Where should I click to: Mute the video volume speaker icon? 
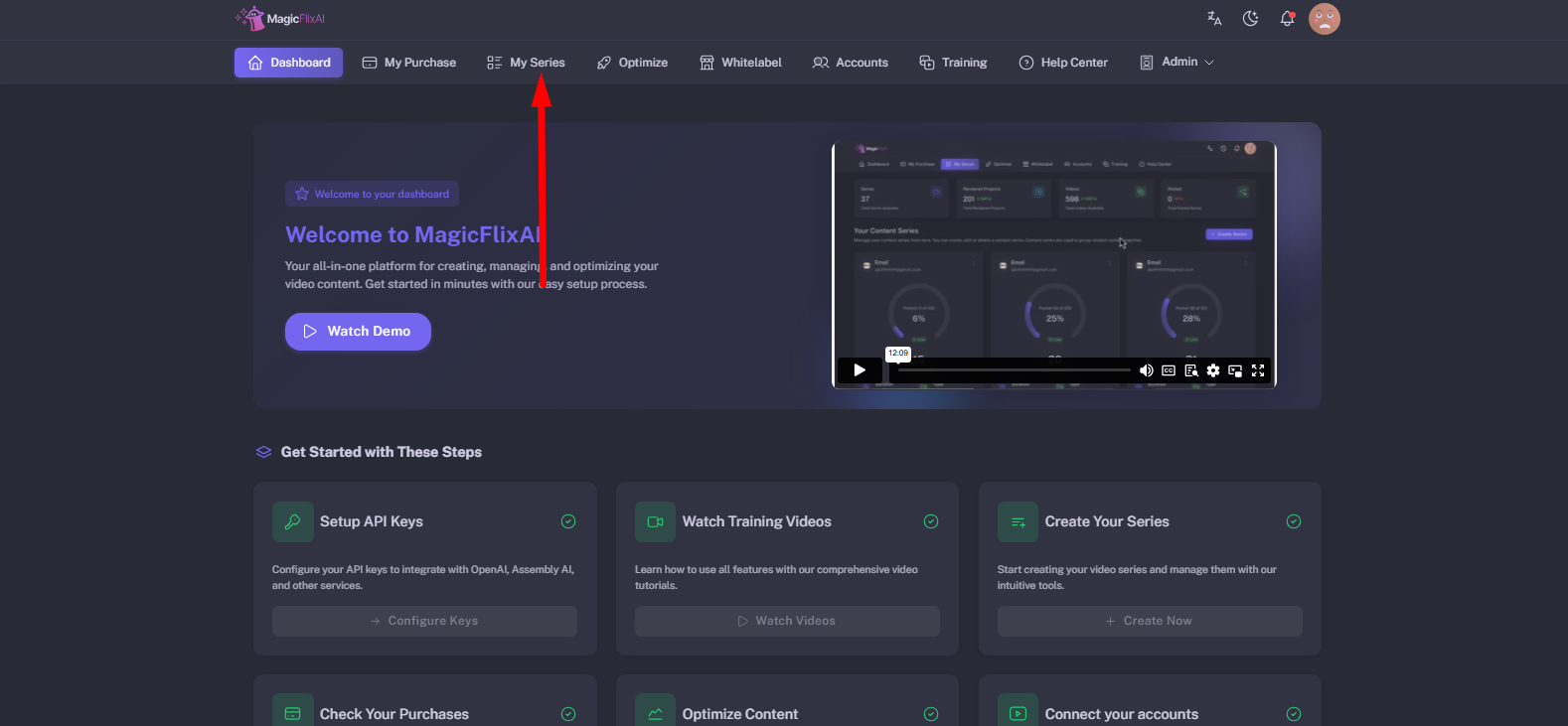[1146, 370]
